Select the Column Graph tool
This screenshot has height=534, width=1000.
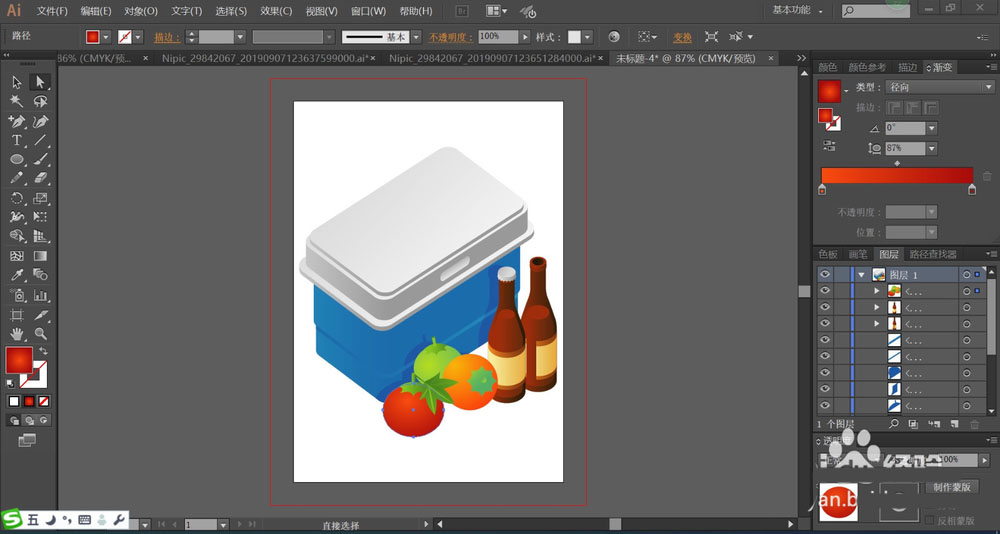[x=40, y=295]
